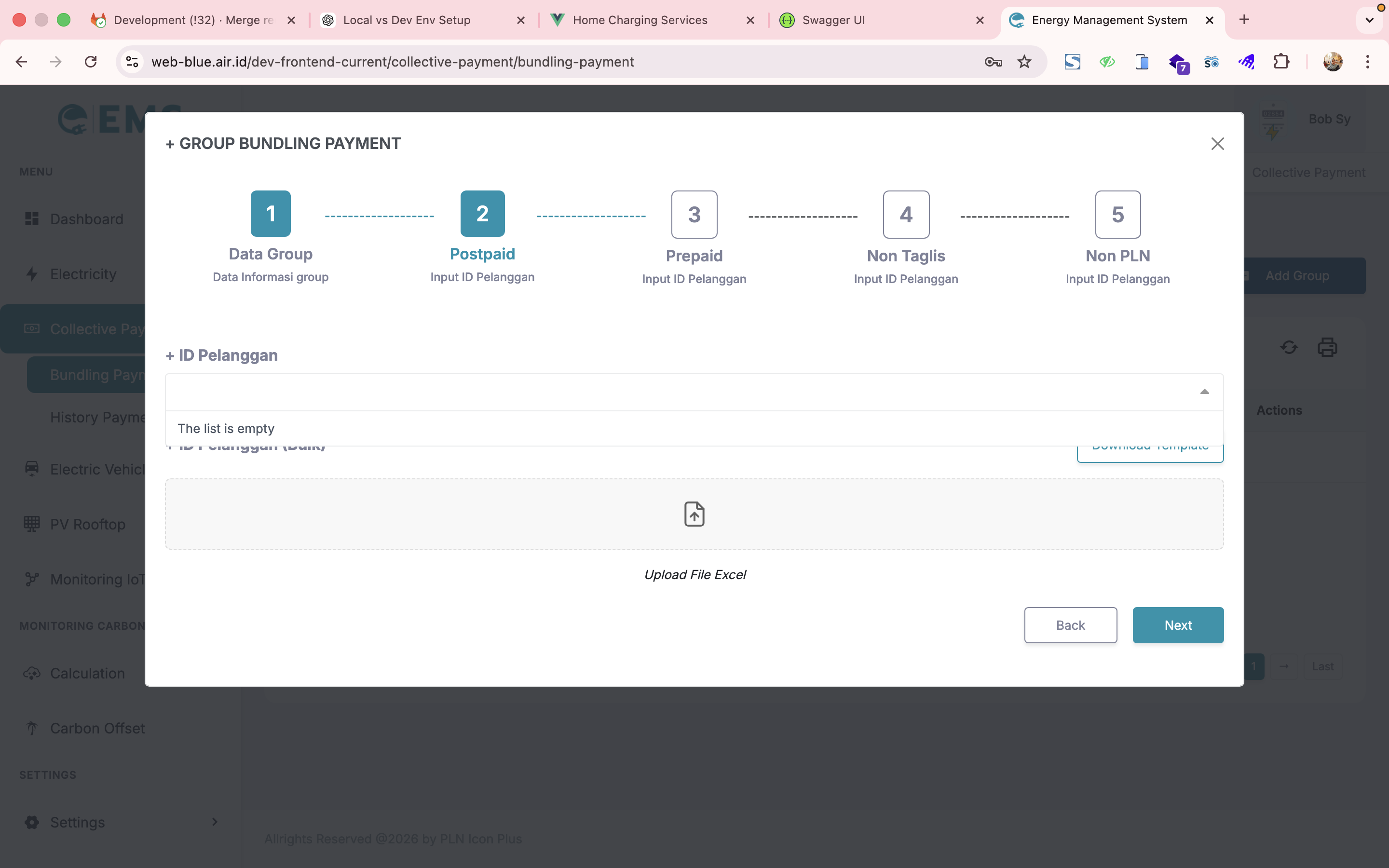Click the upload file icon in drop zone
The image size is (1389, 868).
coord(694,514)
